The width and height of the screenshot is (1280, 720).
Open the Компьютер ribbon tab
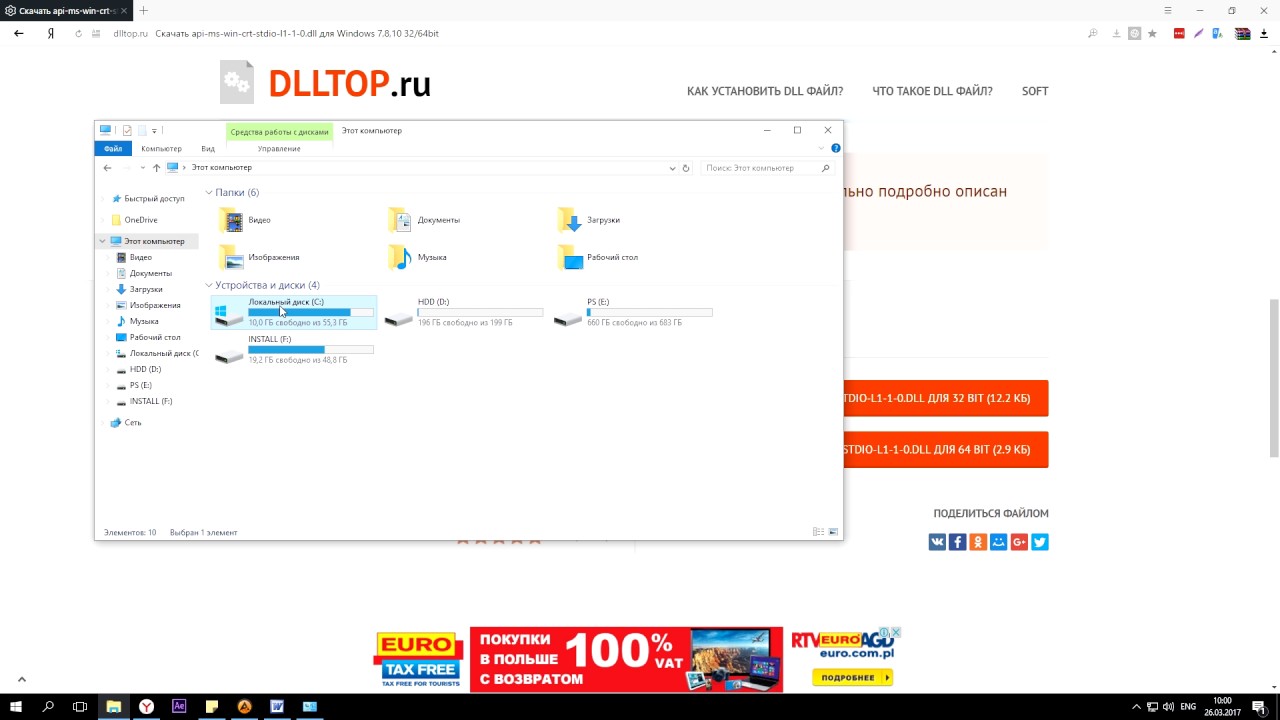161,148
